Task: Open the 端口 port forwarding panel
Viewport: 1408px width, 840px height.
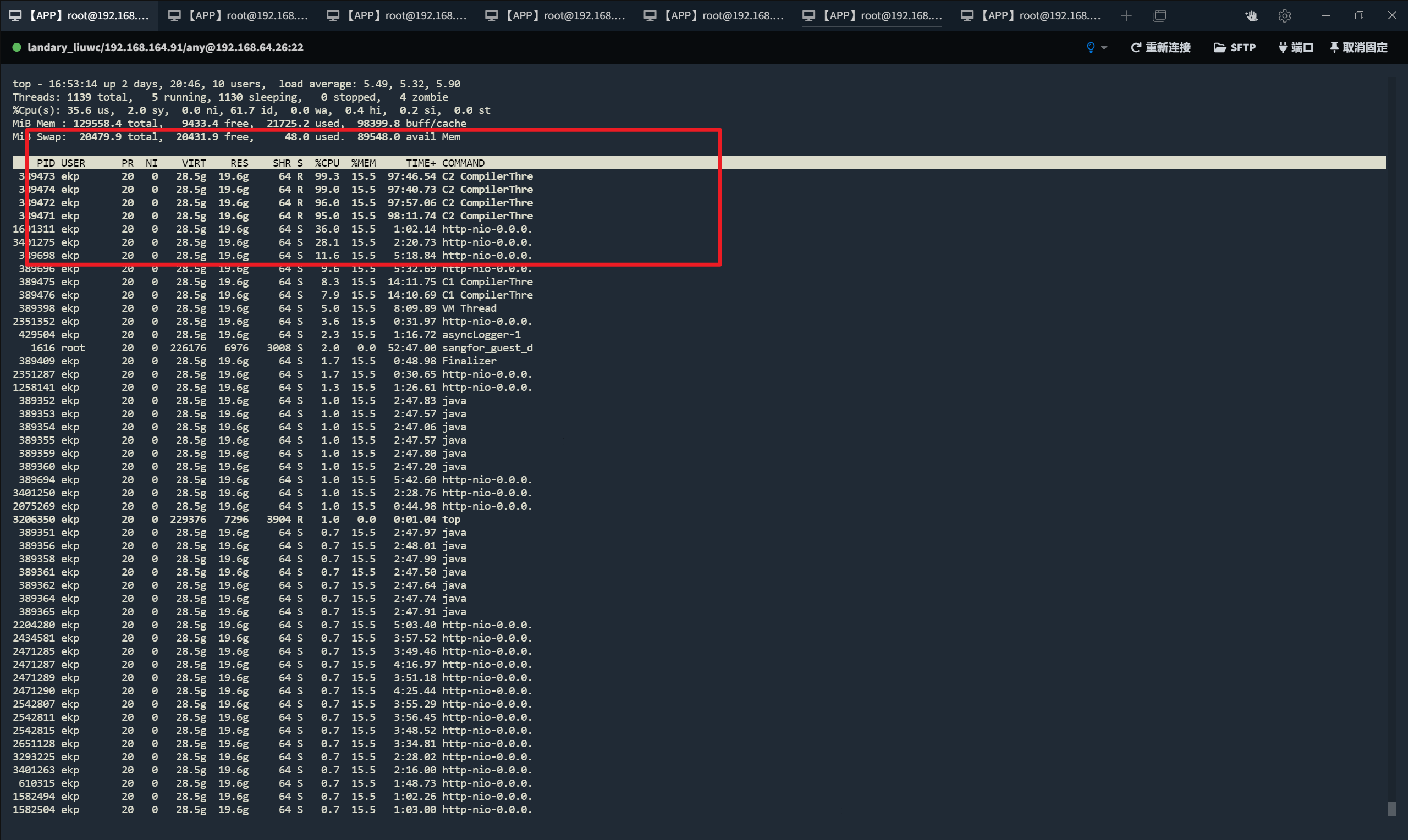Action: pyautogui.click(x=1296, y=47)
